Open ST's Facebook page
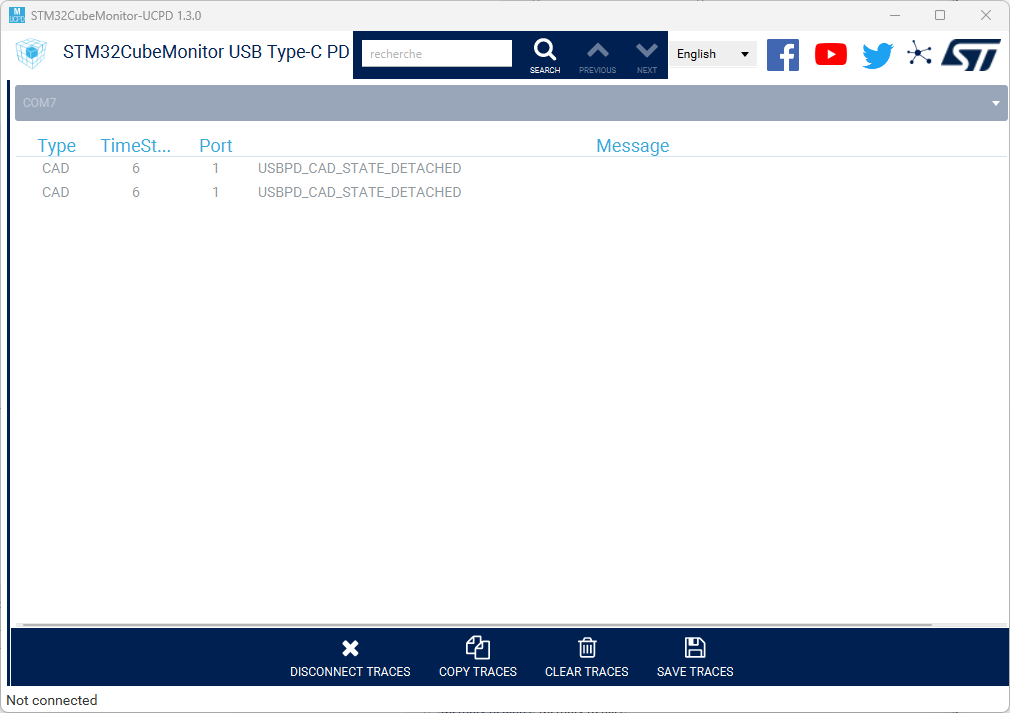The image size is (1010, 713). [783, 54]
